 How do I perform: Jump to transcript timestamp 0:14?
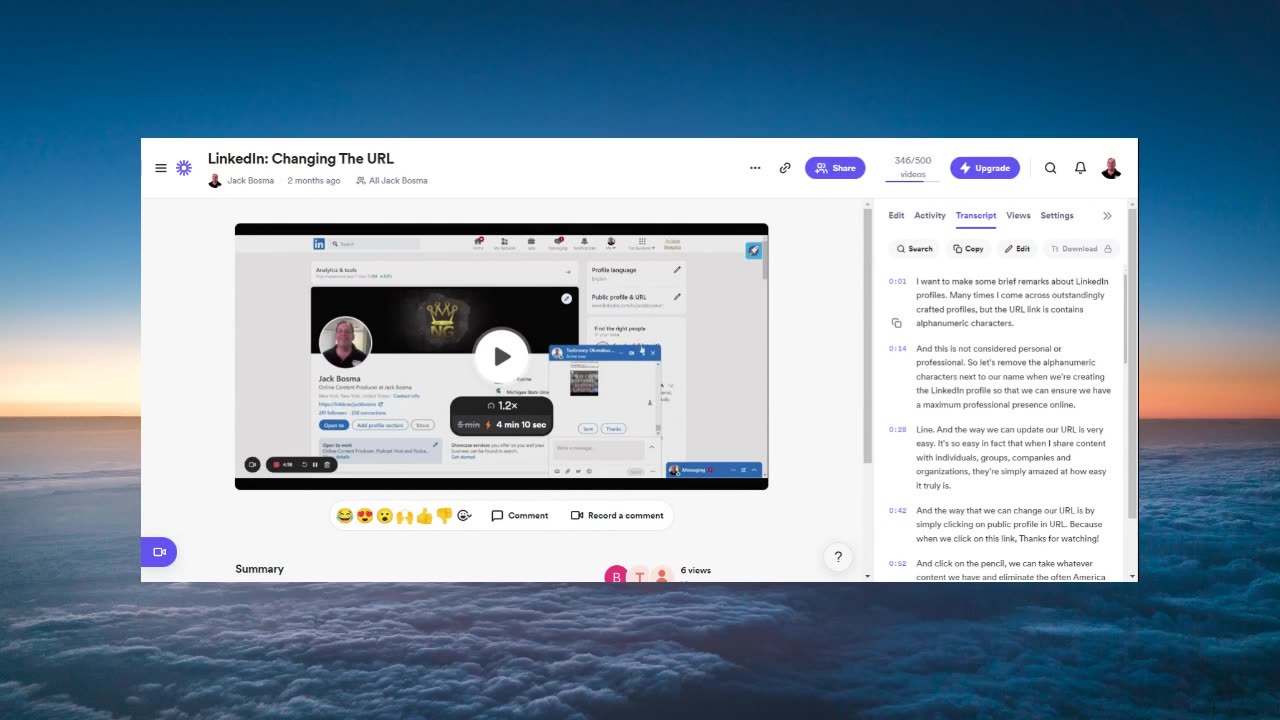[x=897, y=348]
